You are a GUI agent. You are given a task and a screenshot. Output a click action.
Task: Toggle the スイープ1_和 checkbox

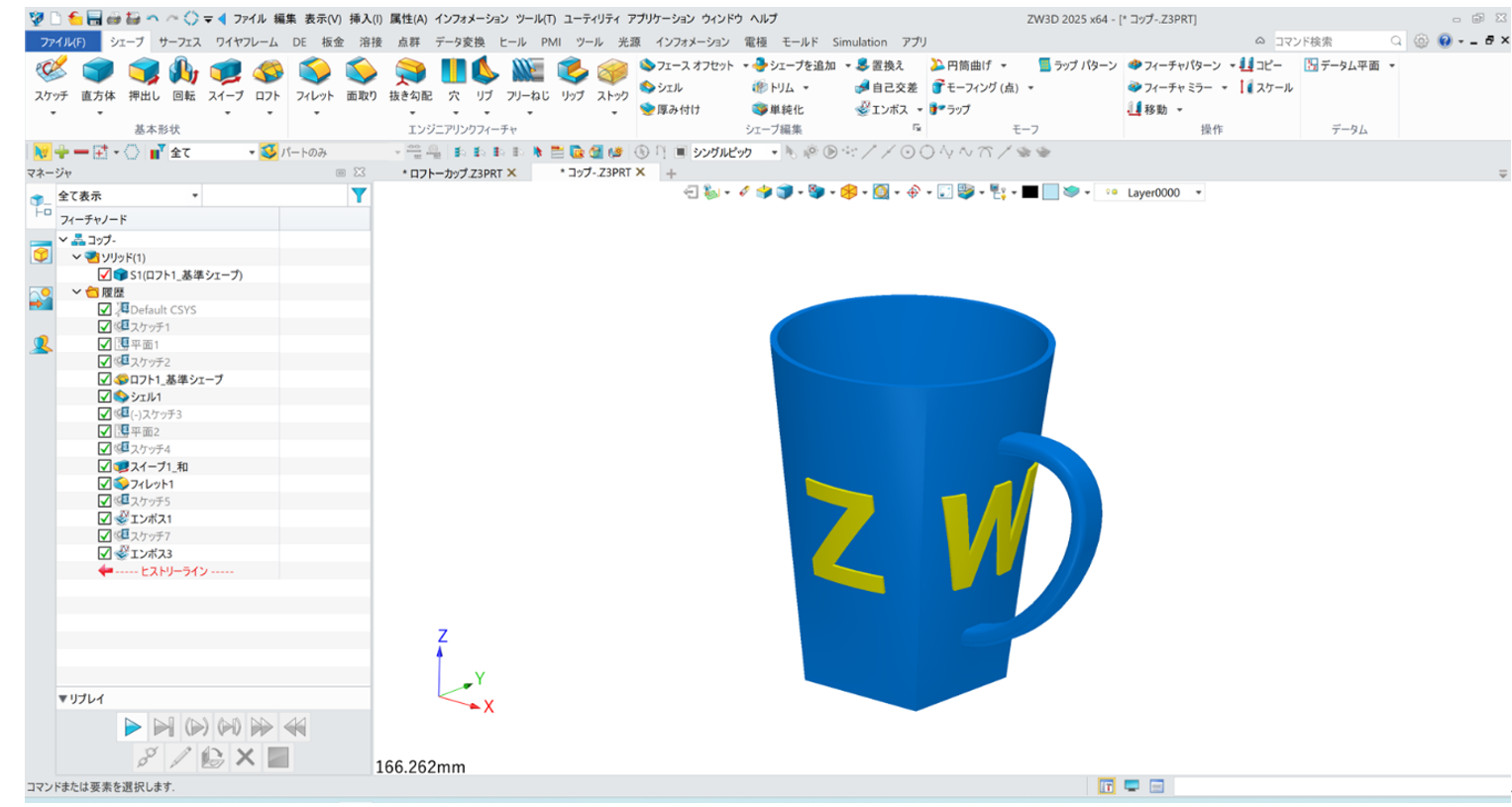(104, 466)
